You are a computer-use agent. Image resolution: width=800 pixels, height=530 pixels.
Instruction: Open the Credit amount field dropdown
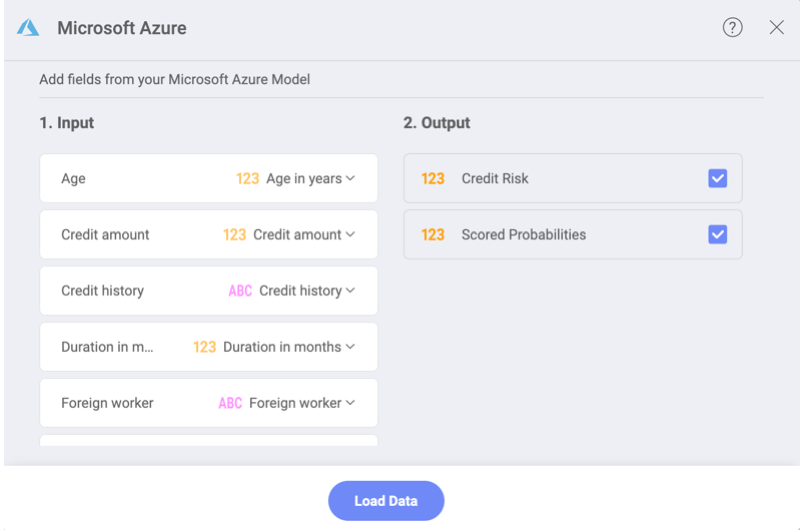pyautogui.click(x=350, y=235)
